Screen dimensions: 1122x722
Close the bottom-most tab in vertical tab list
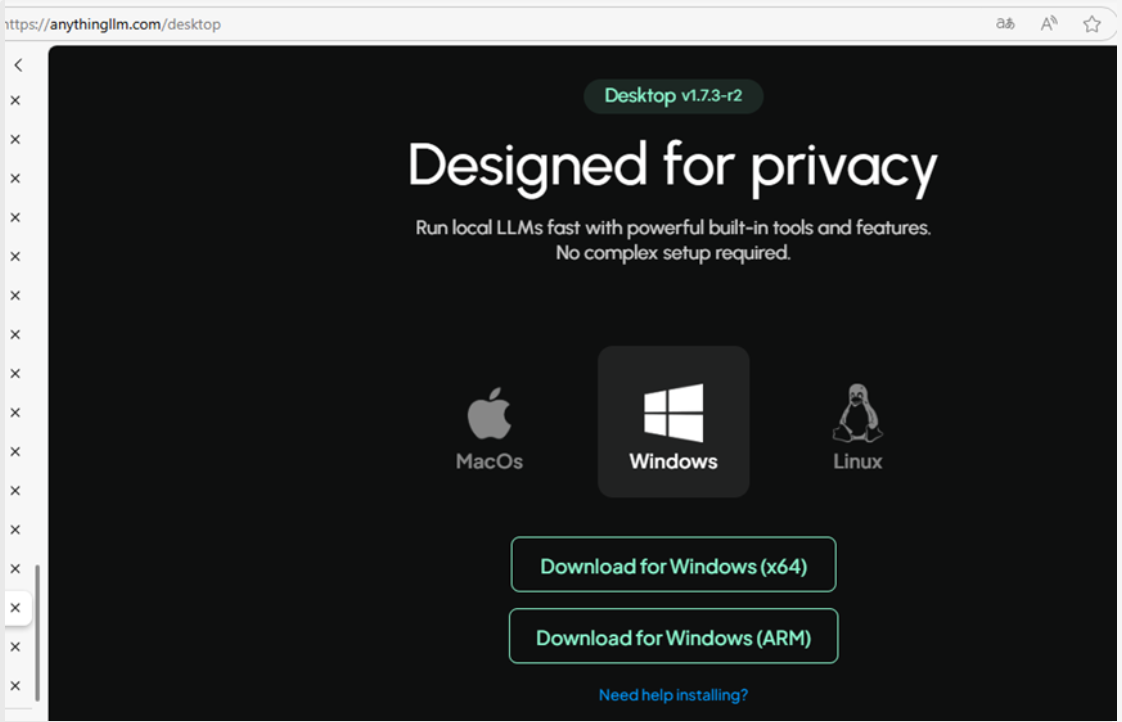tap(15, 685)
